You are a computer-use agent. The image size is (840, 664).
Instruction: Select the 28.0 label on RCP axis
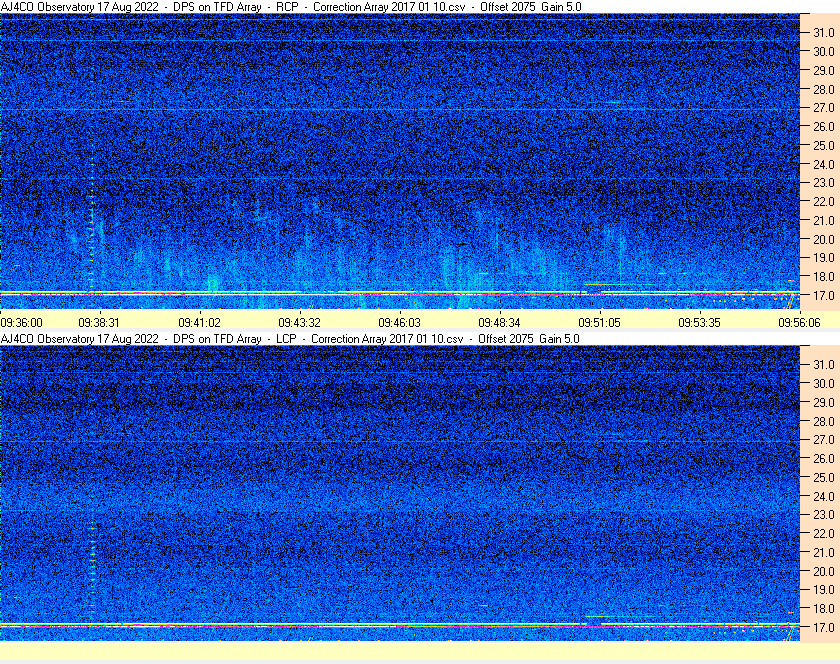(x=824, y=89)
